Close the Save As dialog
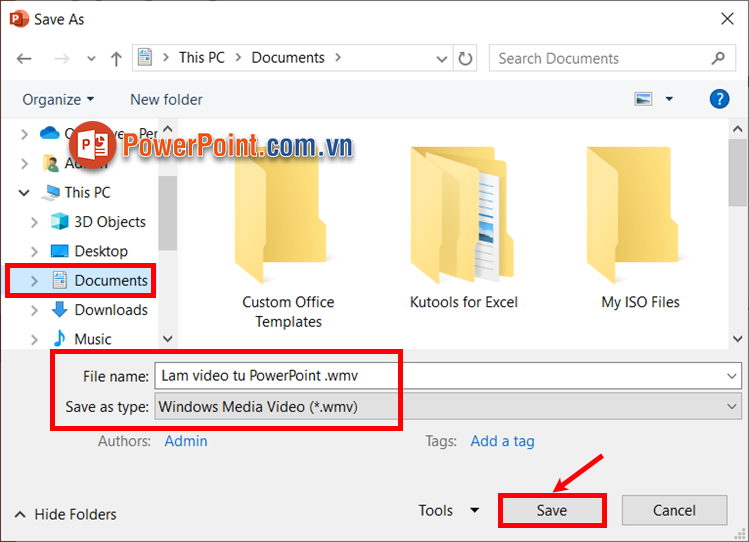The height and width of the screenshot is (542, 749). tap(727, 19)
